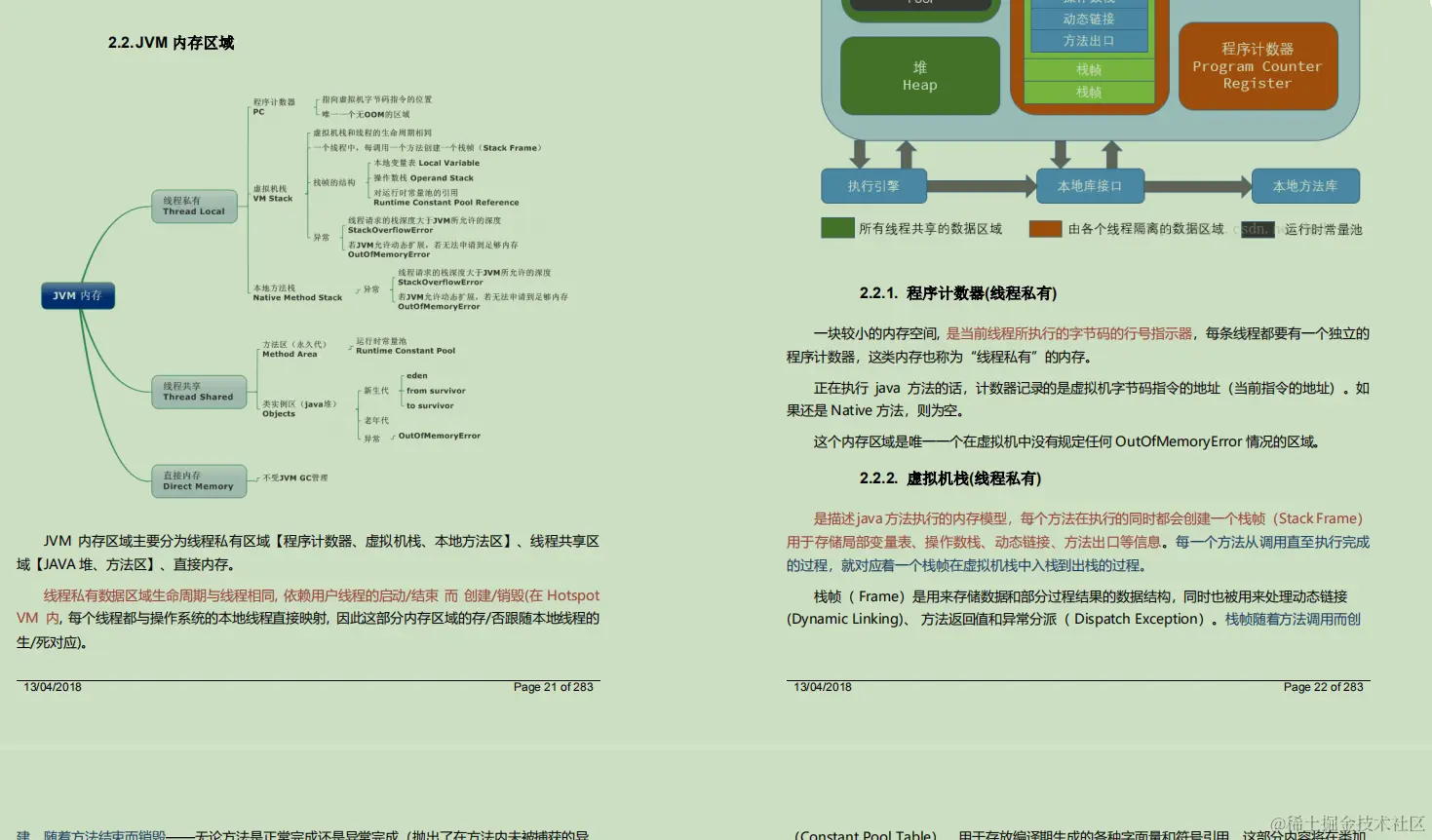Expand the 直接内存 Direct Memory node
This screenshot has width=1432, height=840.
(x=199, y=481)
